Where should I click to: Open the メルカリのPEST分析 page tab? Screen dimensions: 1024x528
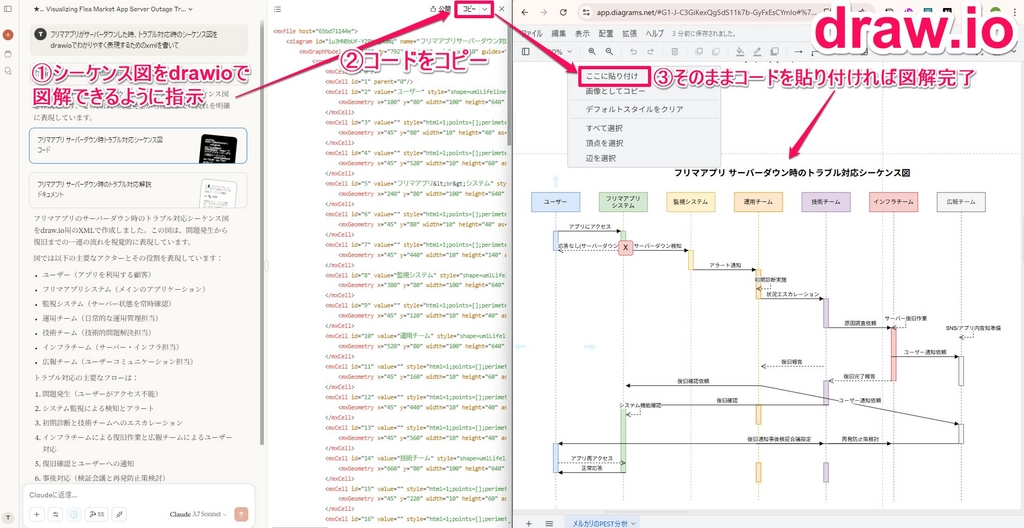[x=603, y=522]
